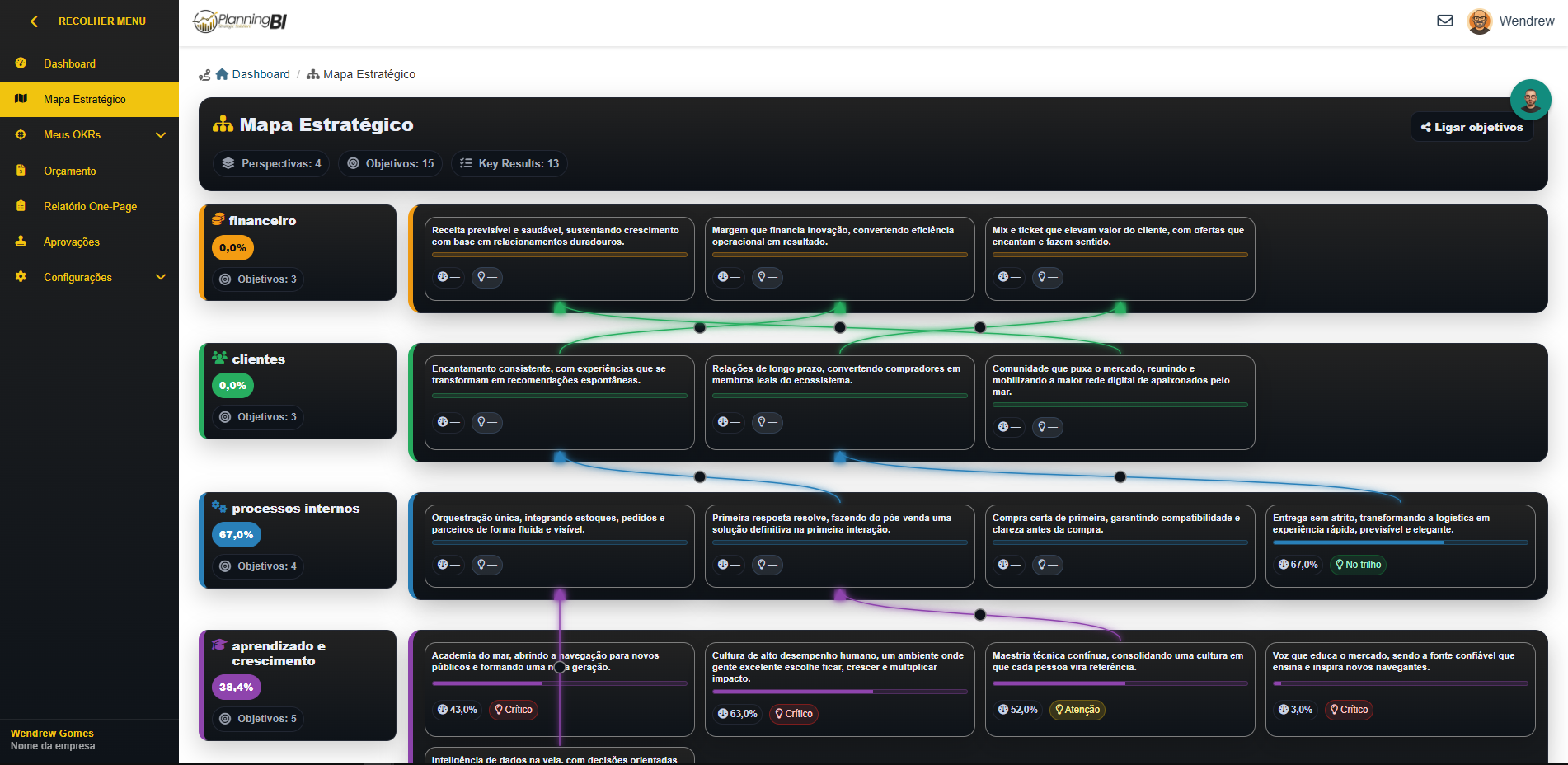Click the Orçamento document icon in the sidebar
This screenshot has height=765, width=1568.
(x=20, y=171)
